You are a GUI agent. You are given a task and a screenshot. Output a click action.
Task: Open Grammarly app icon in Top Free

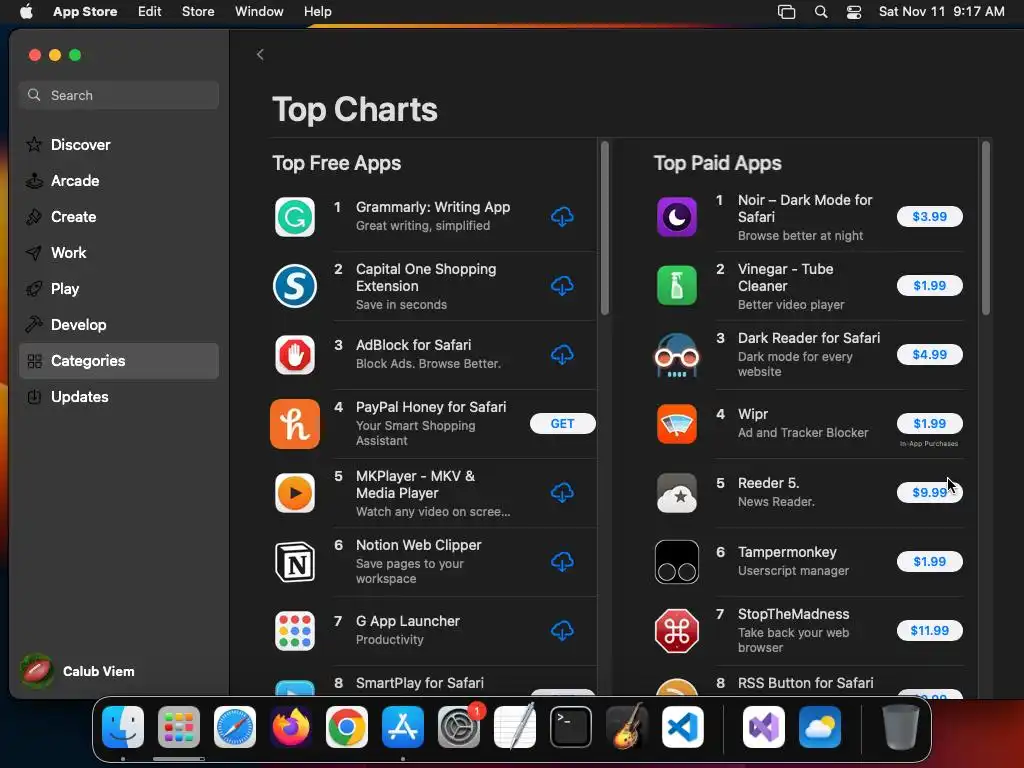click(x=295, y=217)
